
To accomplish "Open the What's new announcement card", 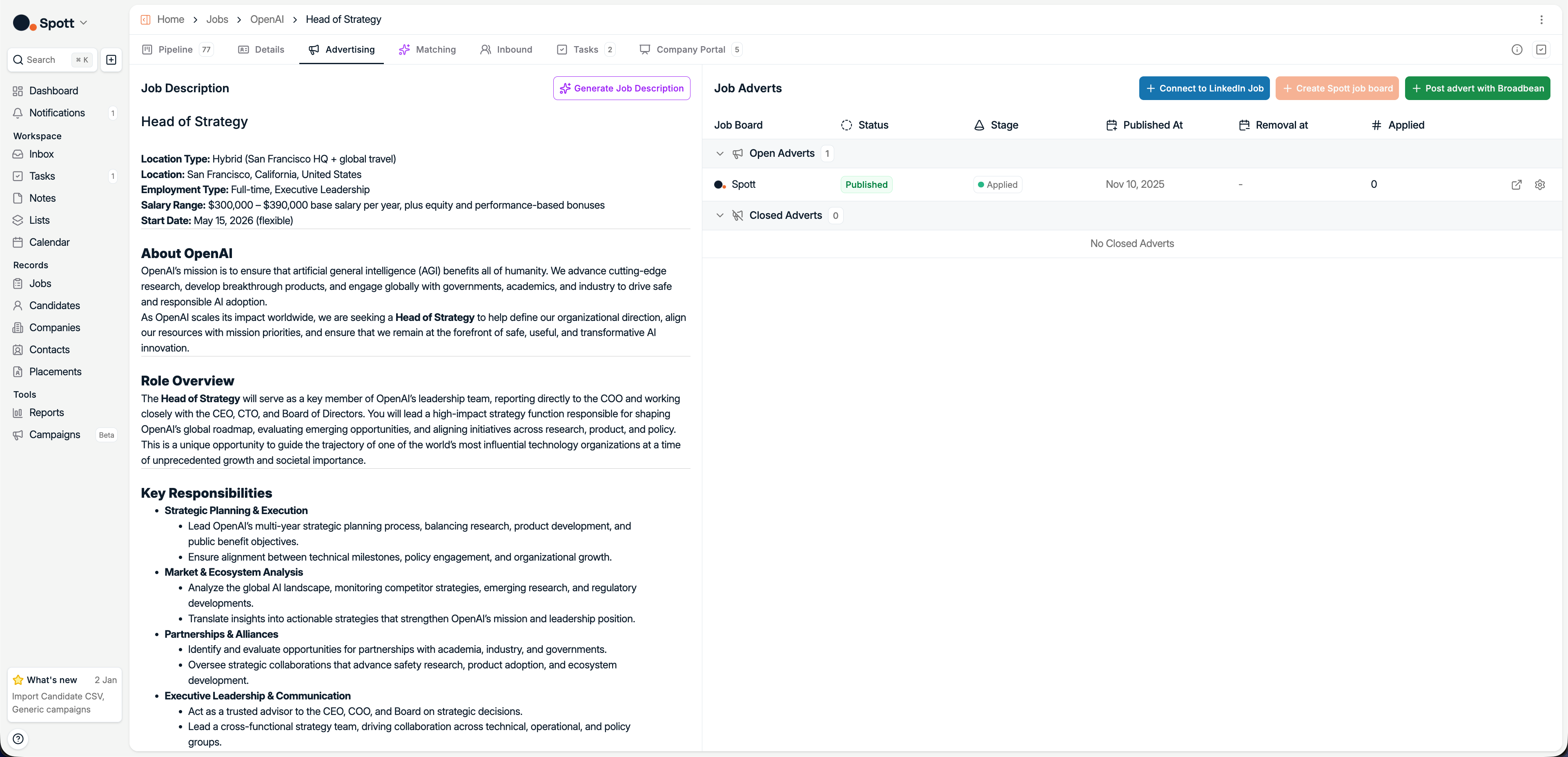I will click(65, 694).
